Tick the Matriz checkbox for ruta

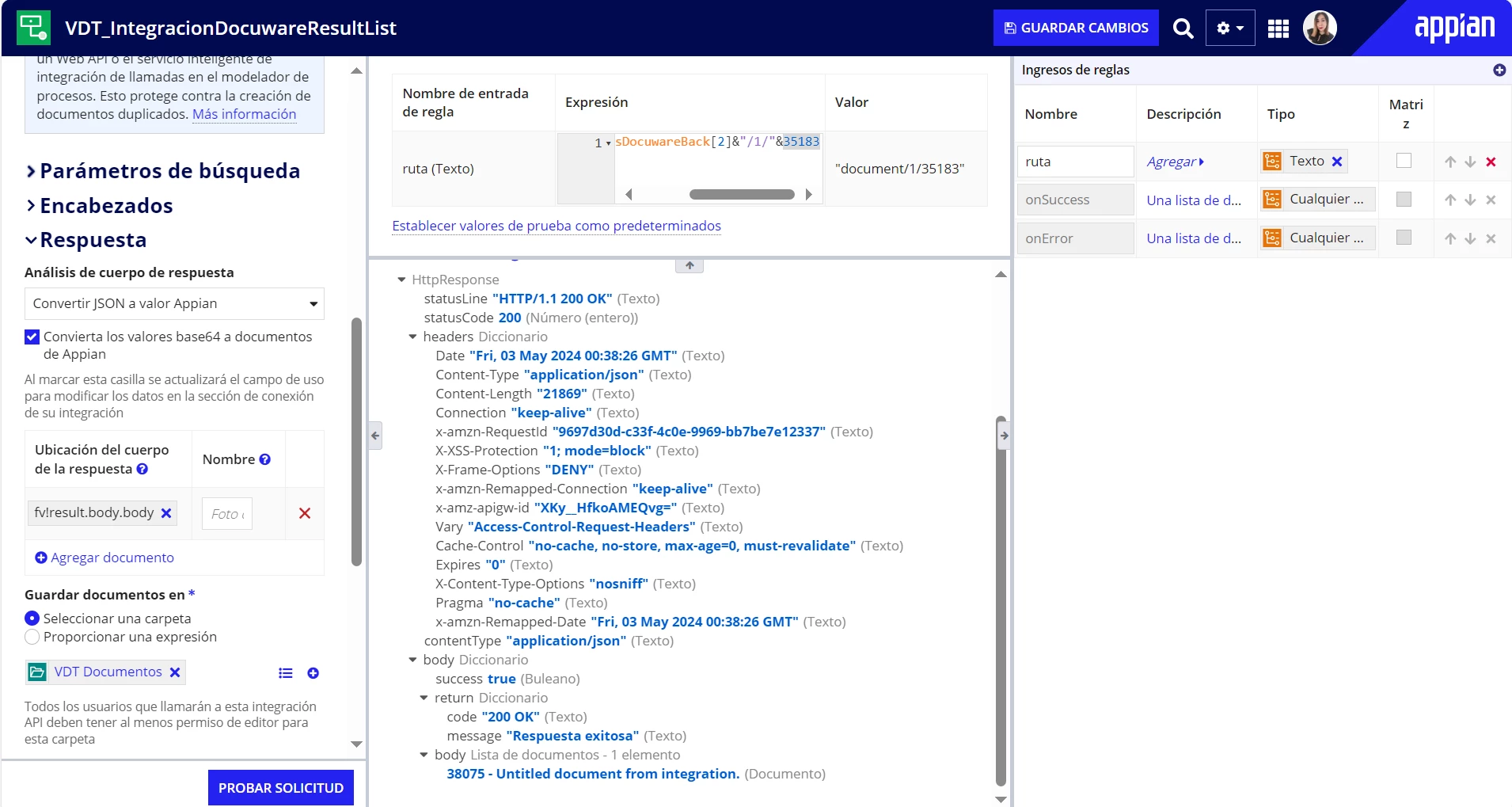(1404, 161)
